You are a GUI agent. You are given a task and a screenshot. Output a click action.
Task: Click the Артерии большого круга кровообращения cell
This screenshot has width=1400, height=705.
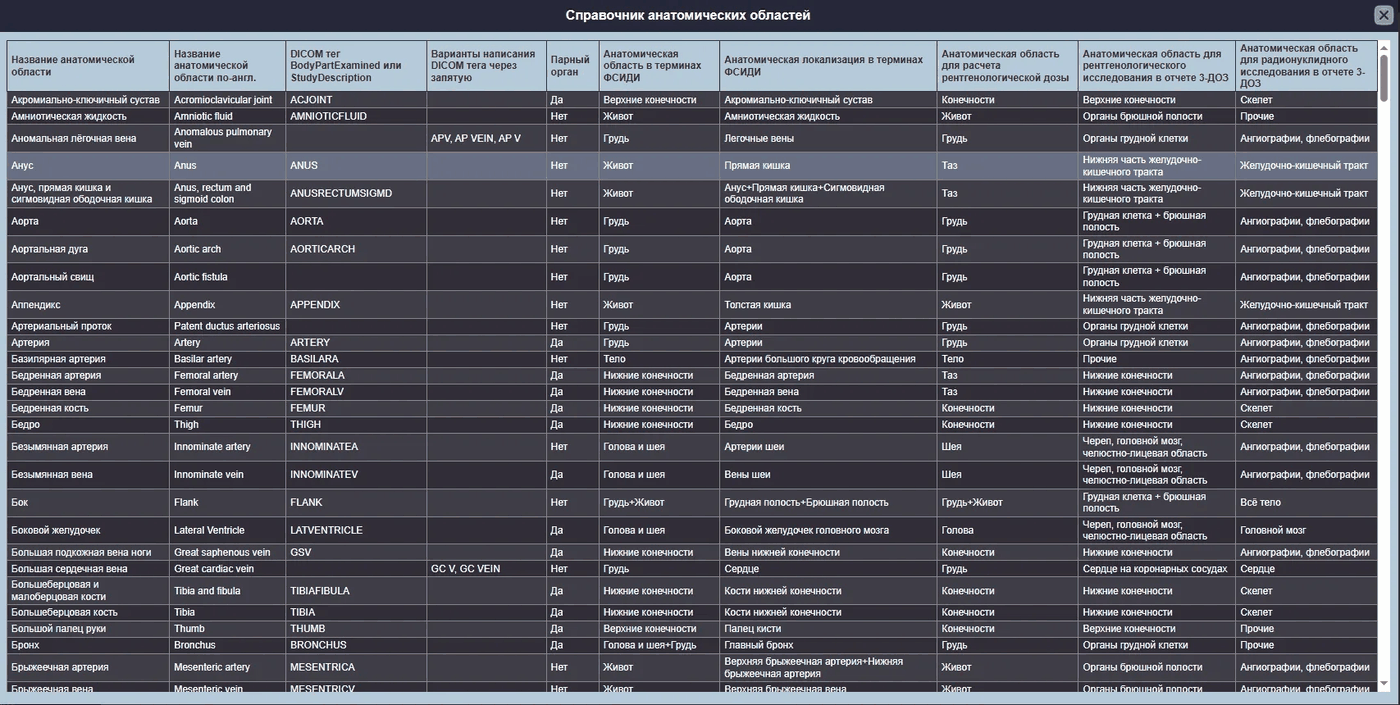click(x=829, y=359)
